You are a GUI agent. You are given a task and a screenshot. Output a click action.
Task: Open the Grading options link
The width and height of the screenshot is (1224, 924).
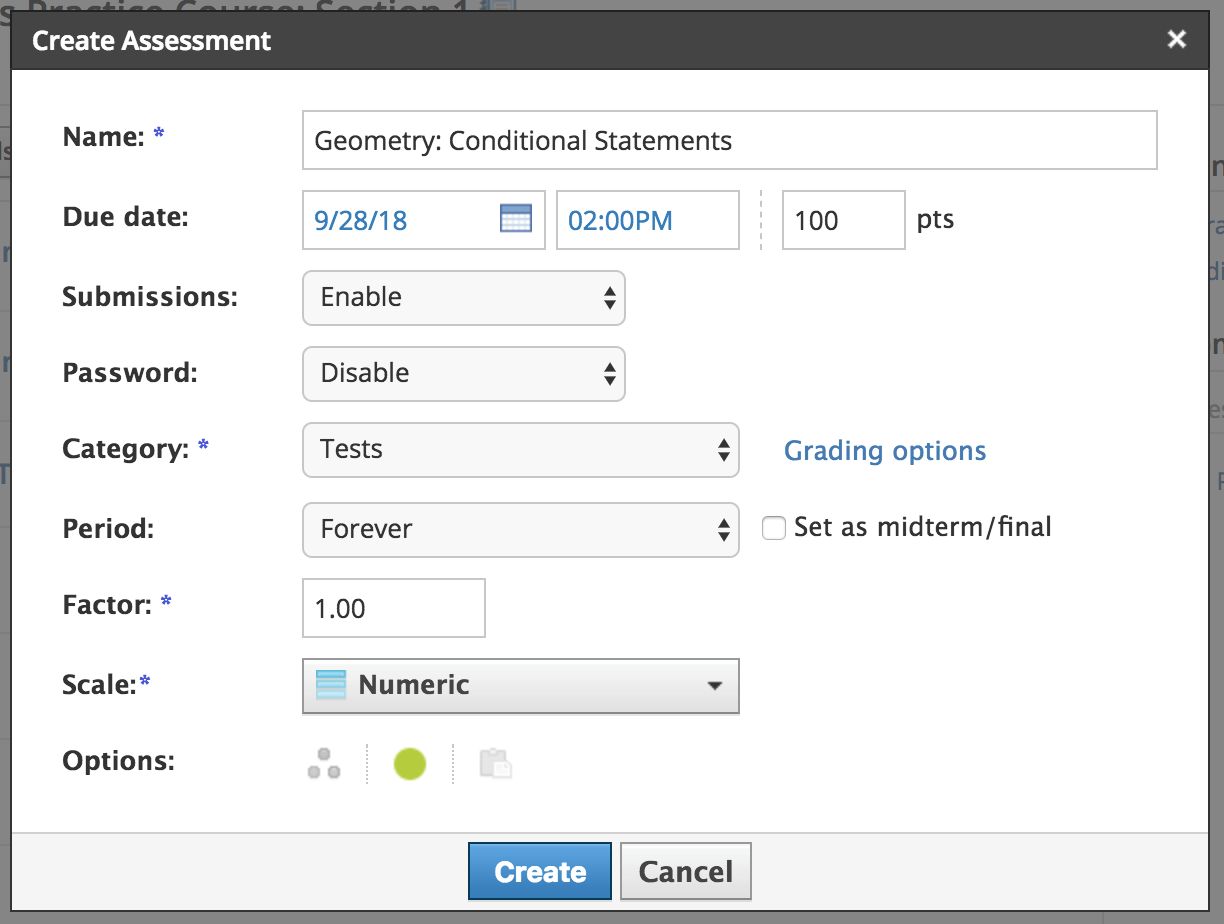885,451
